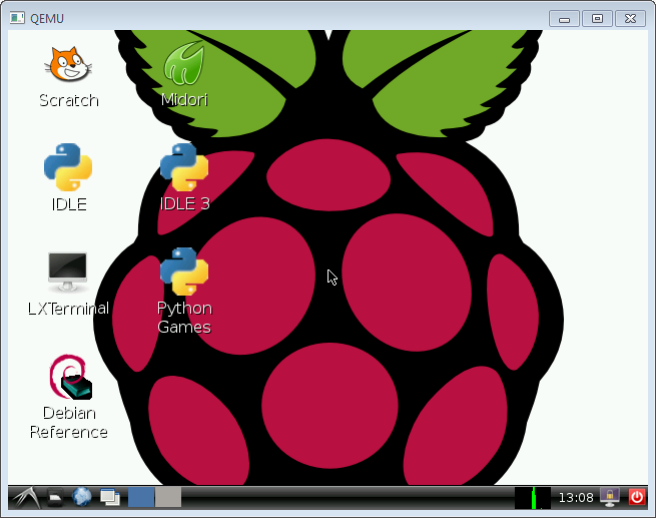656x518 pixels.
Task: Click the iconify all windows taskbar icon
Action: coord(110,497)
